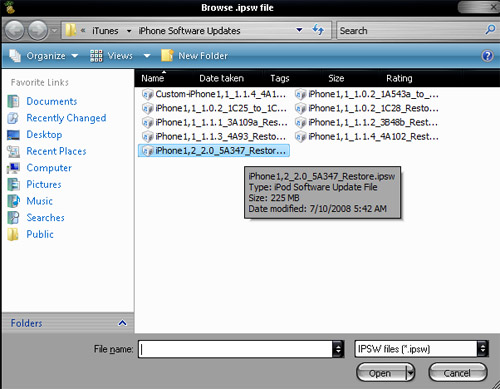This screenshot has width=500, height=389.
Task: Sort by the Rating column header
Action: pyautogui.click(x=399, y=78)
